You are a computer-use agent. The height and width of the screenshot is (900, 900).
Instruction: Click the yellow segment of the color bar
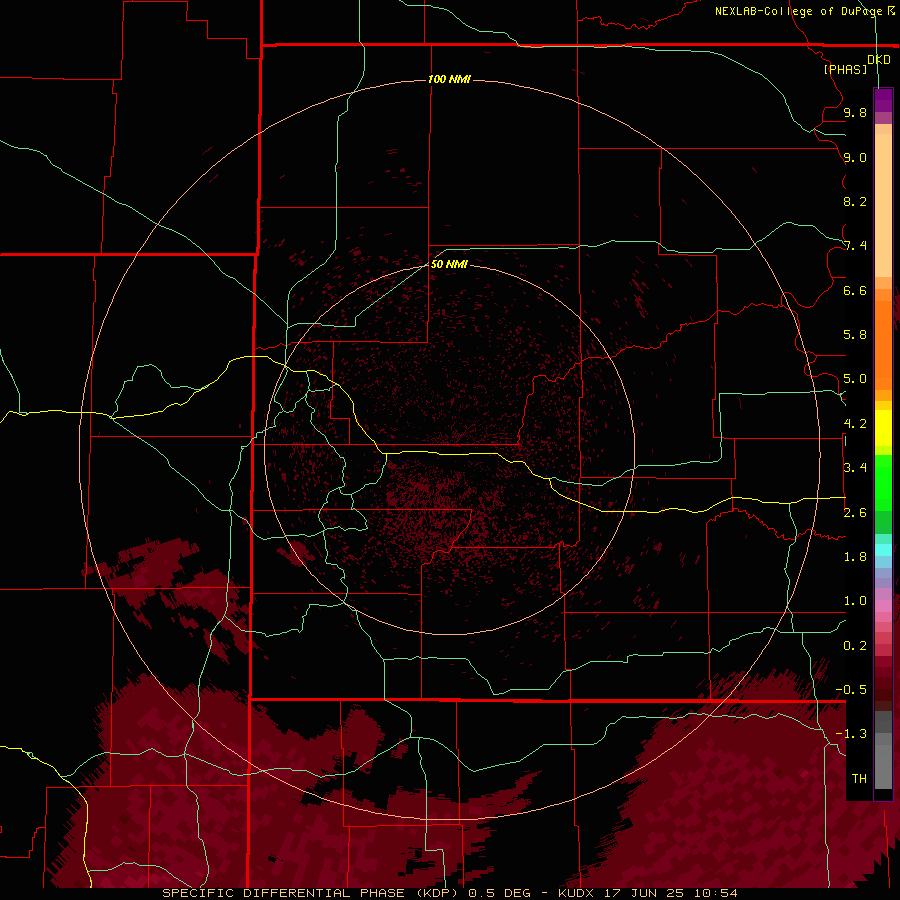883,428
